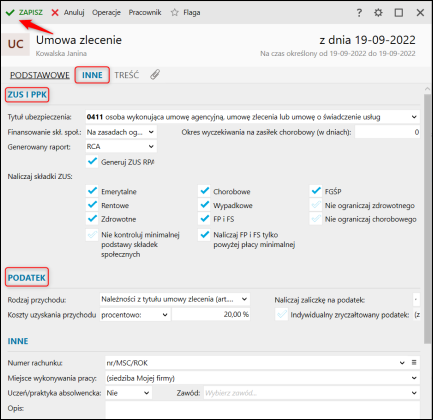The image size is (433, 420).
Task: Switch to the INNE tab
Action: click(92, 75)
